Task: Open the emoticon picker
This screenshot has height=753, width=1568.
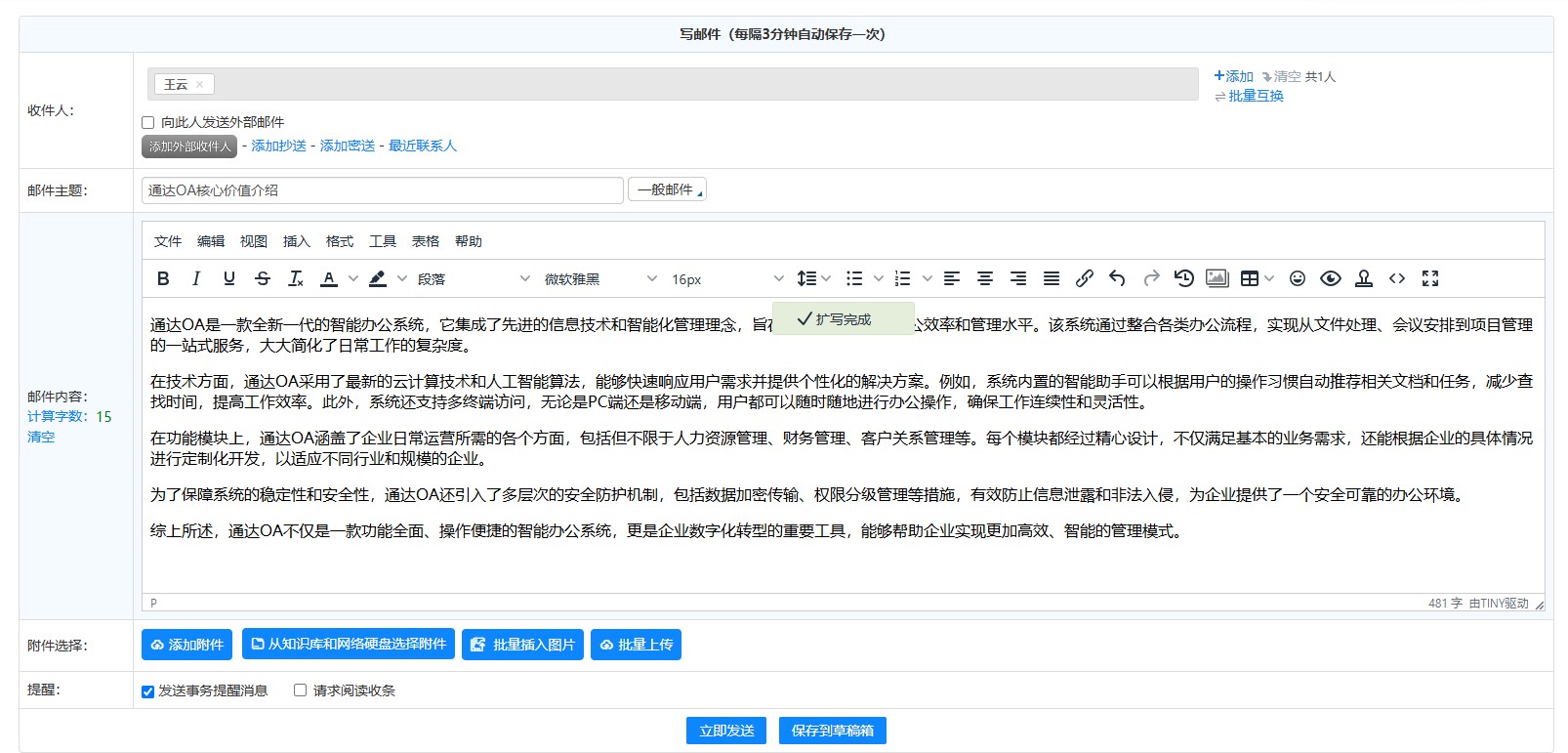Action: [1298, 278]
